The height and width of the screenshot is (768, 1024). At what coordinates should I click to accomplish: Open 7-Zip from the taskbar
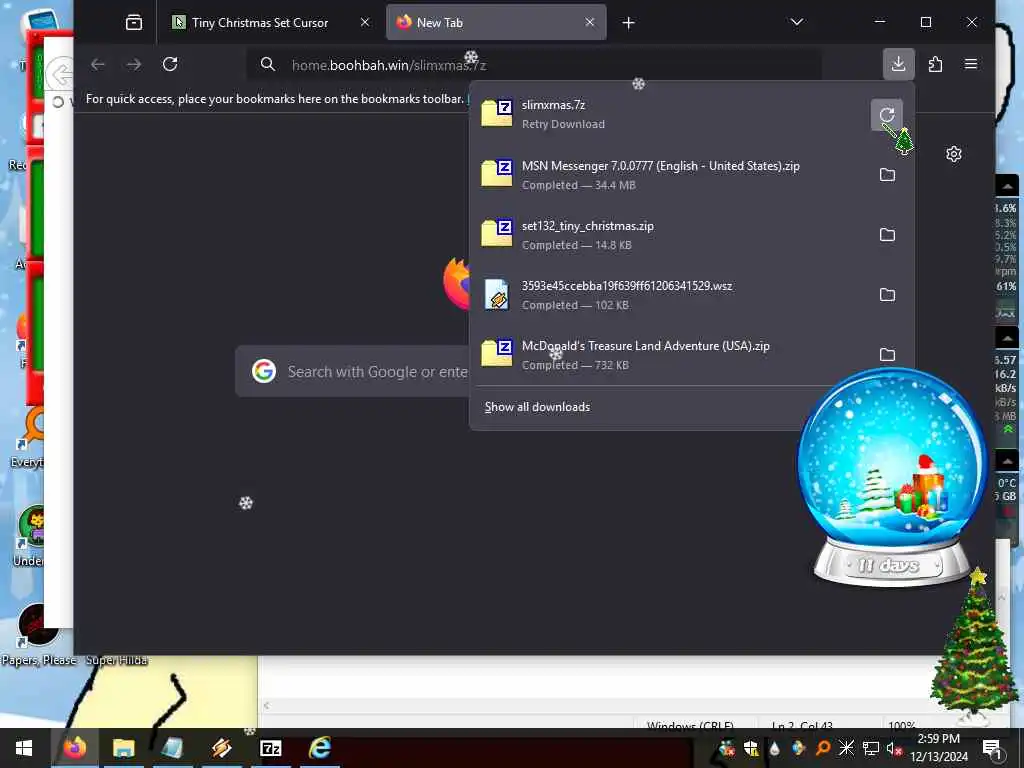tap(270, 748)
